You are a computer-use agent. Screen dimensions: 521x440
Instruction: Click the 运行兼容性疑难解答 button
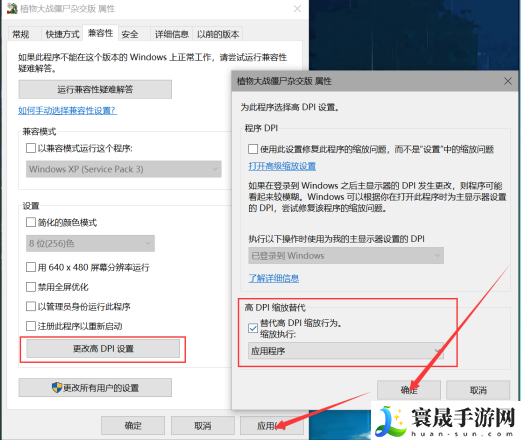95,89
